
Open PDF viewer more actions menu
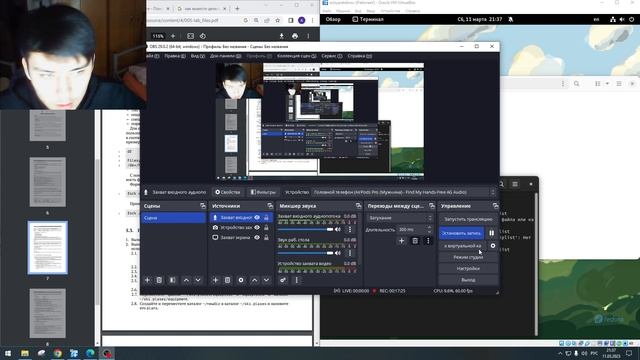308,36
